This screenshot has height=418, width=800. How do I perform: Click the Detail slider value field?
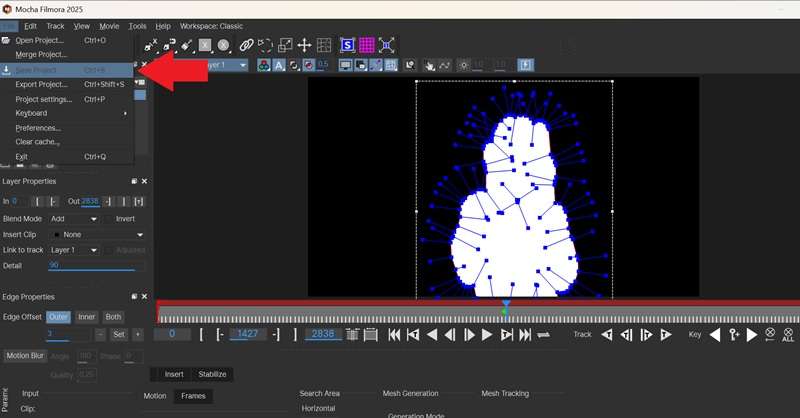coord(96,265)
